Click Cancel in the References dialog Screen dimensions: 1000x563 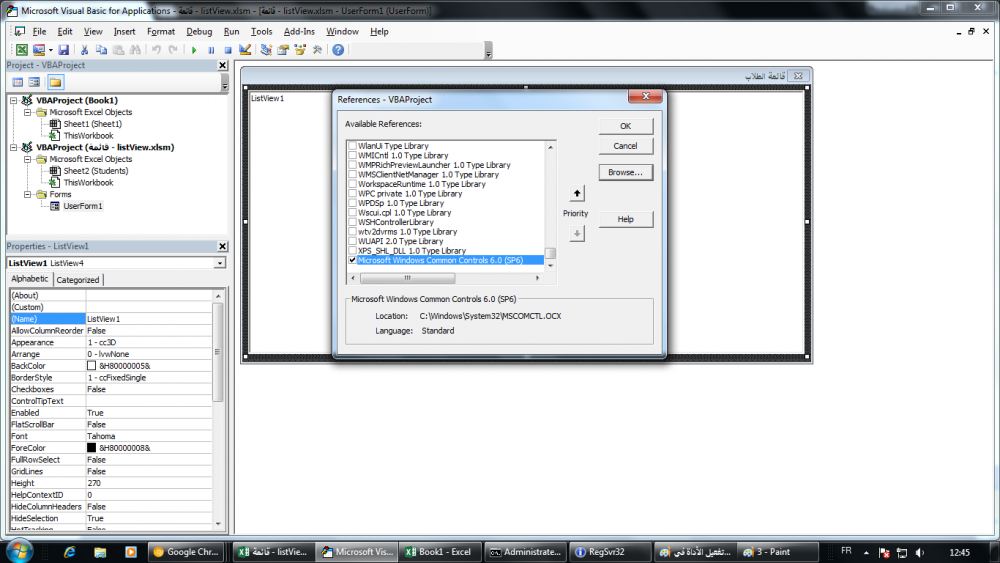(626, 146)
